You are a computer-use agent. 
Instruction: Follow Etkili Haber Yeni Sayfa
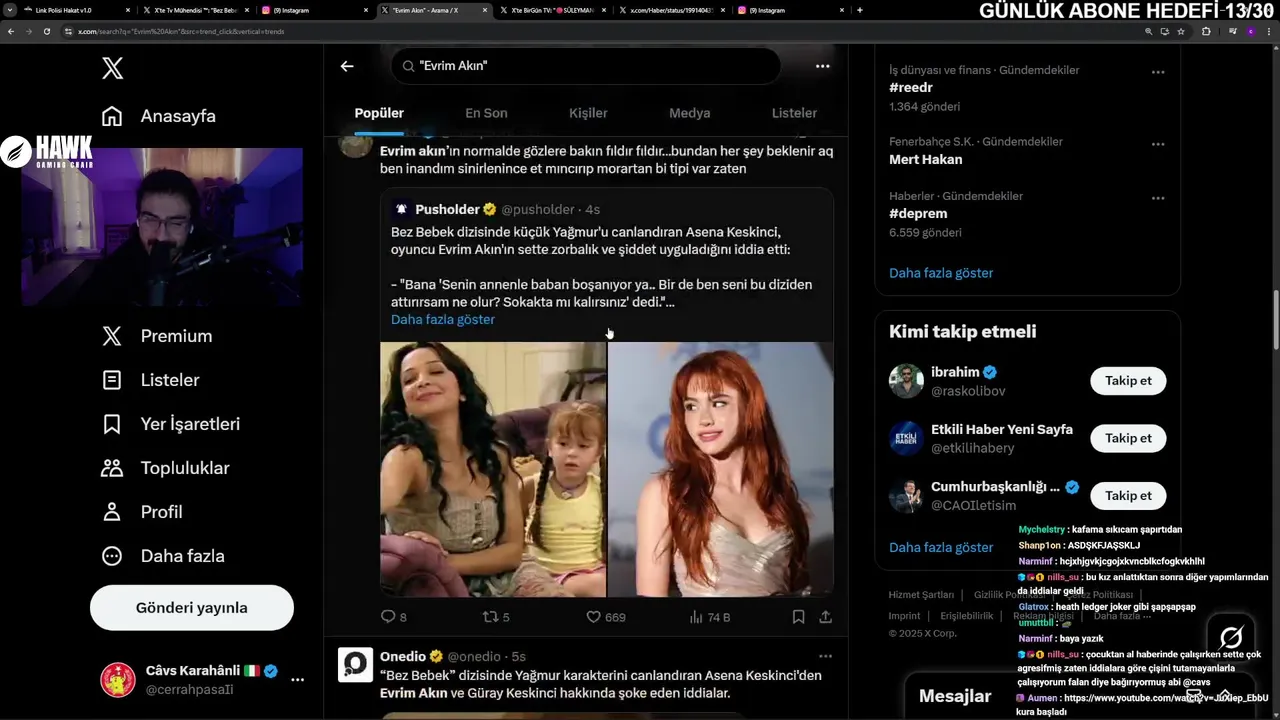pyautogui.click(x=1128, y=438)
